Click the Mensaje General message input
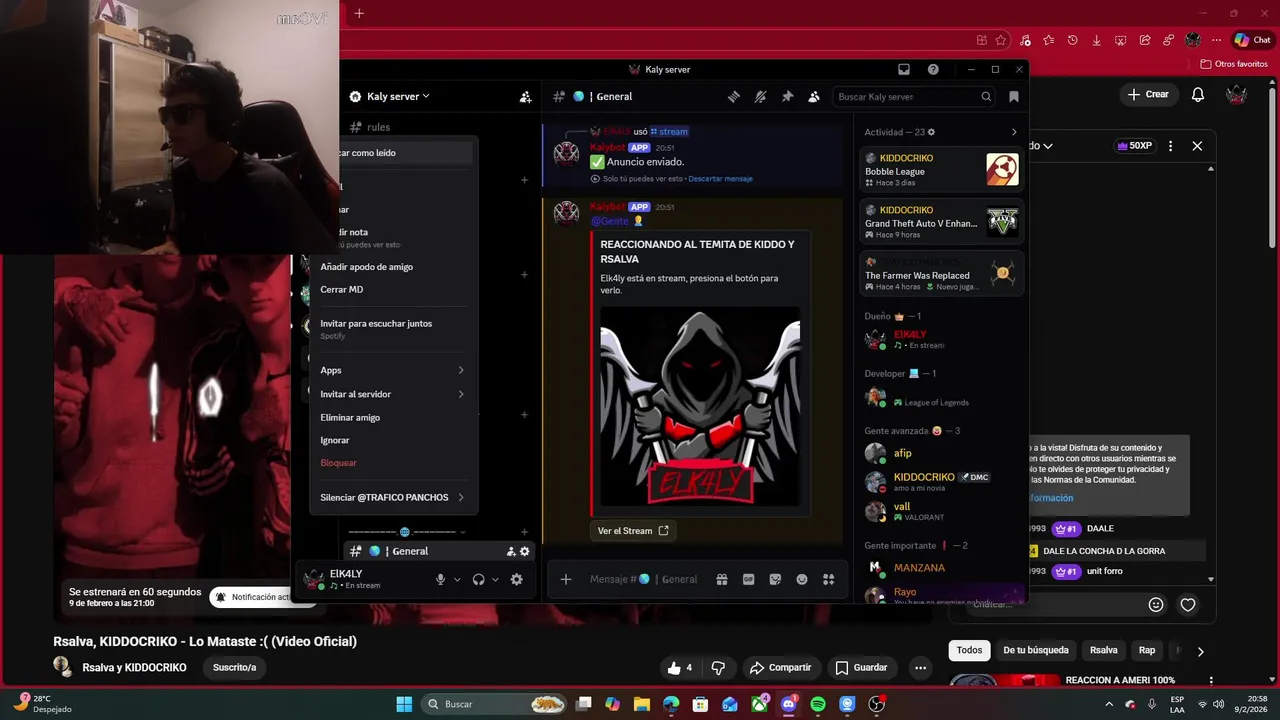The height and width of the screenshot is (720, 1280). click(644, 579)
